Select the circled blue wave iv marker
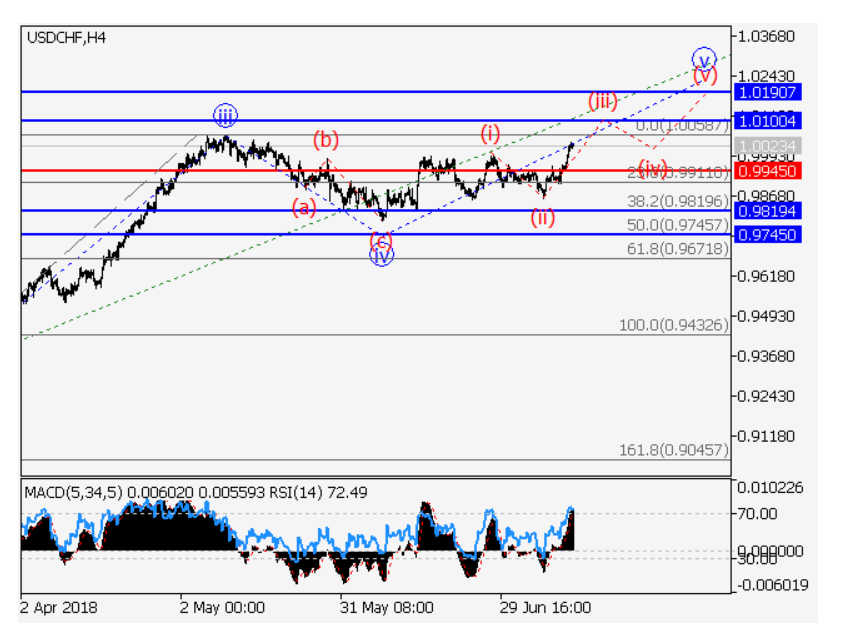This screenshot has height=643, width=842. (x=381, y=254)
